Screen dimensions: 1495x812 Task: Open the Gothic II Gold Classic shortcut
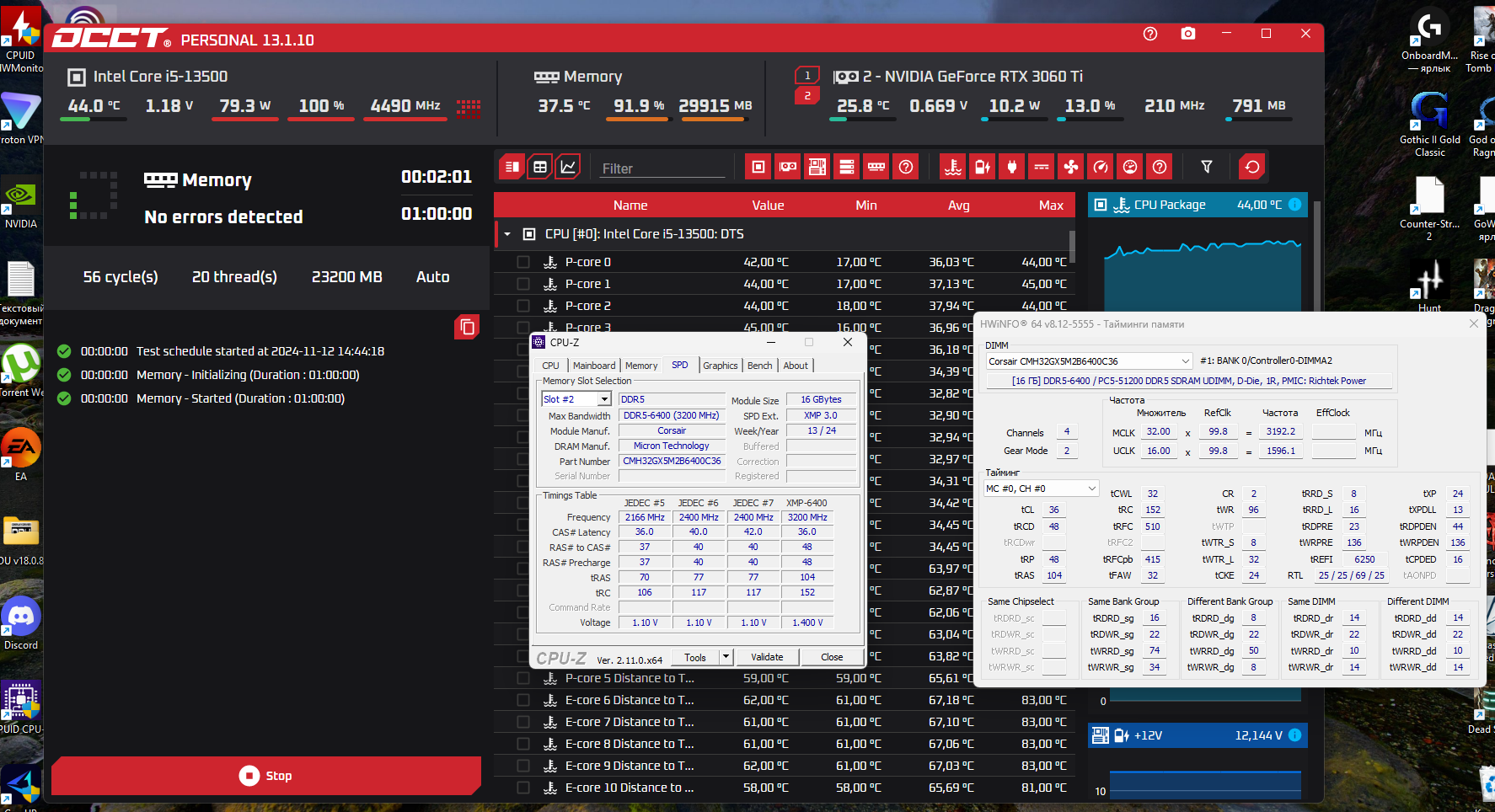[1429, 124]
